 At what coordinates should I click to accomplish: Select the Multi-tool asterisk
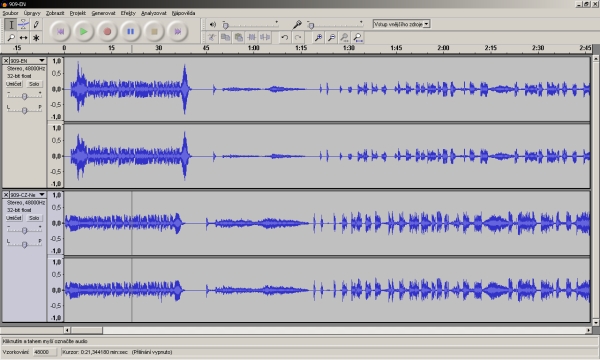(36, 37)
